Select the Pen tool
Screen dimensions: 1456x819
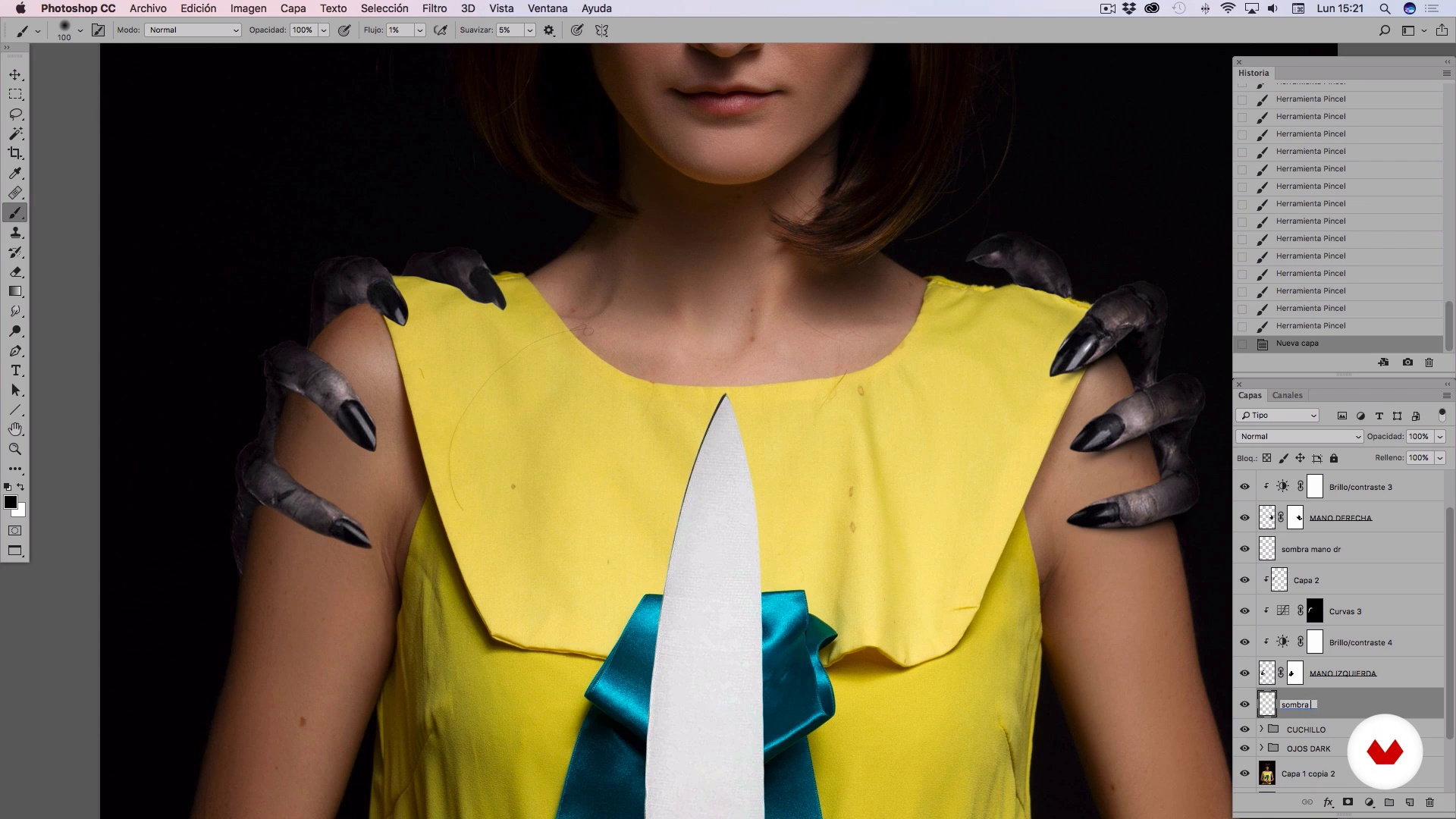click(x=15, y=351)
